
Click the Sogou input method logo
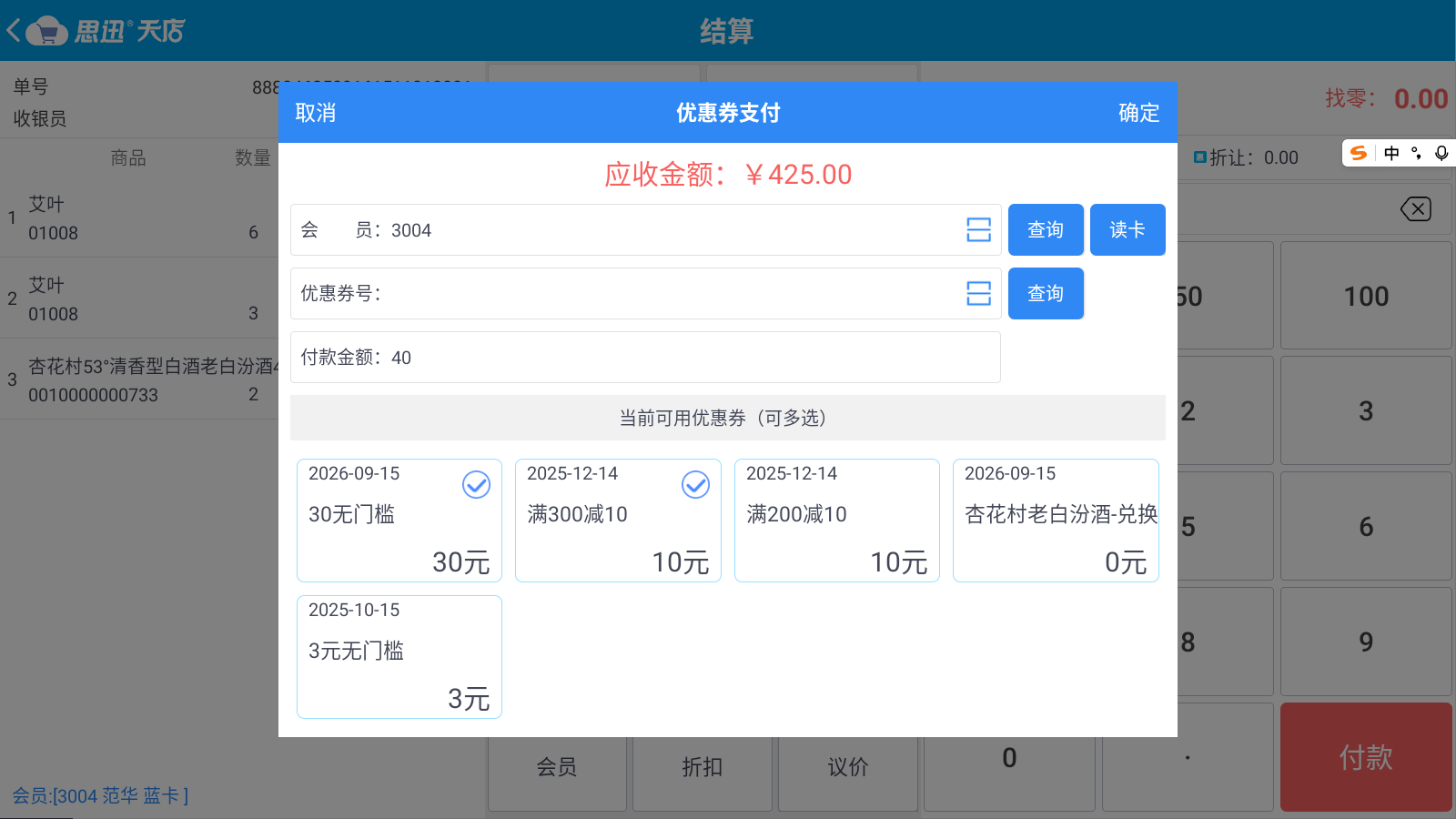coord(1359,153)
